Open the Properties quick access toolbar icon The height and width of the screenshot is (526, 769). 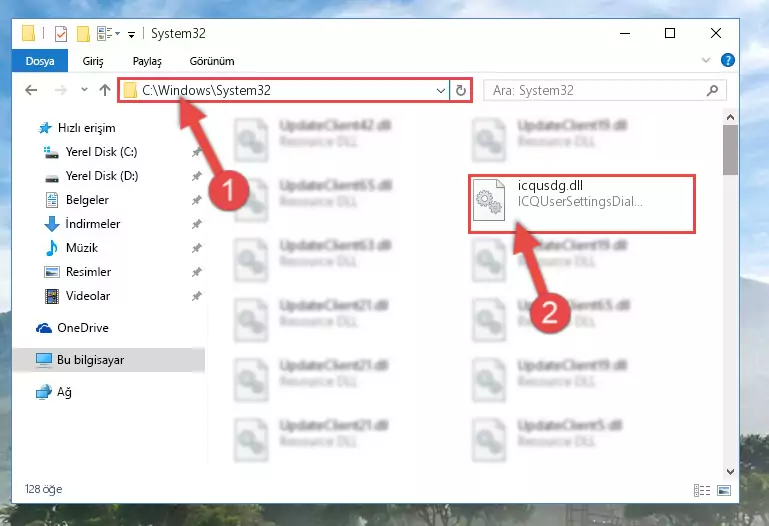coord(61,34)
